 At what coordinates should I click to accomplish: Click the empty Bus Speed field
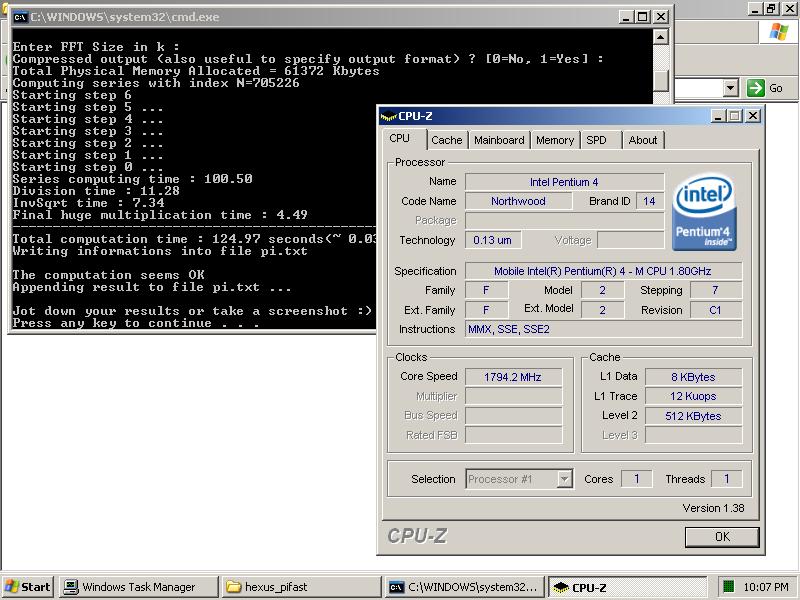click(513, 416)
